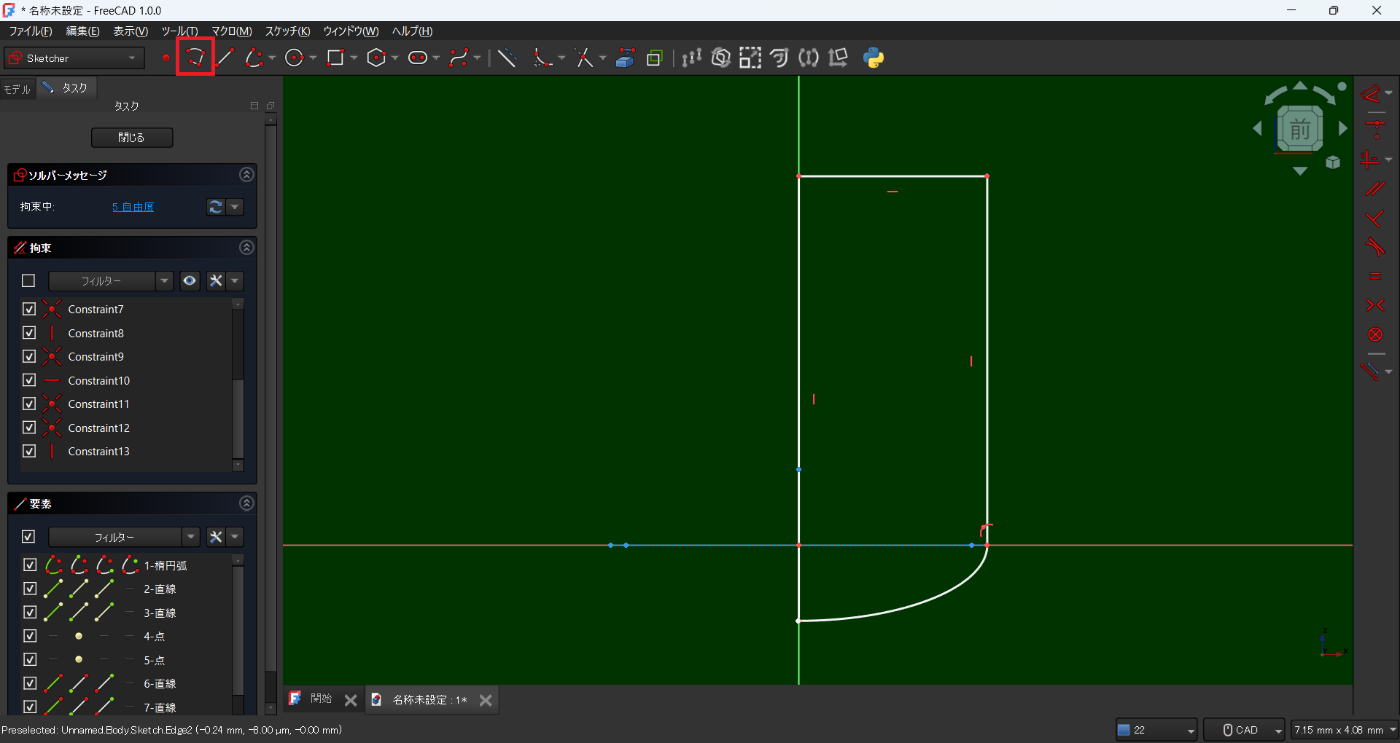This screenshot has height=743, width=1400.
Task: Uncheck the Constraint7 checkbox
Action: (29, 309)
